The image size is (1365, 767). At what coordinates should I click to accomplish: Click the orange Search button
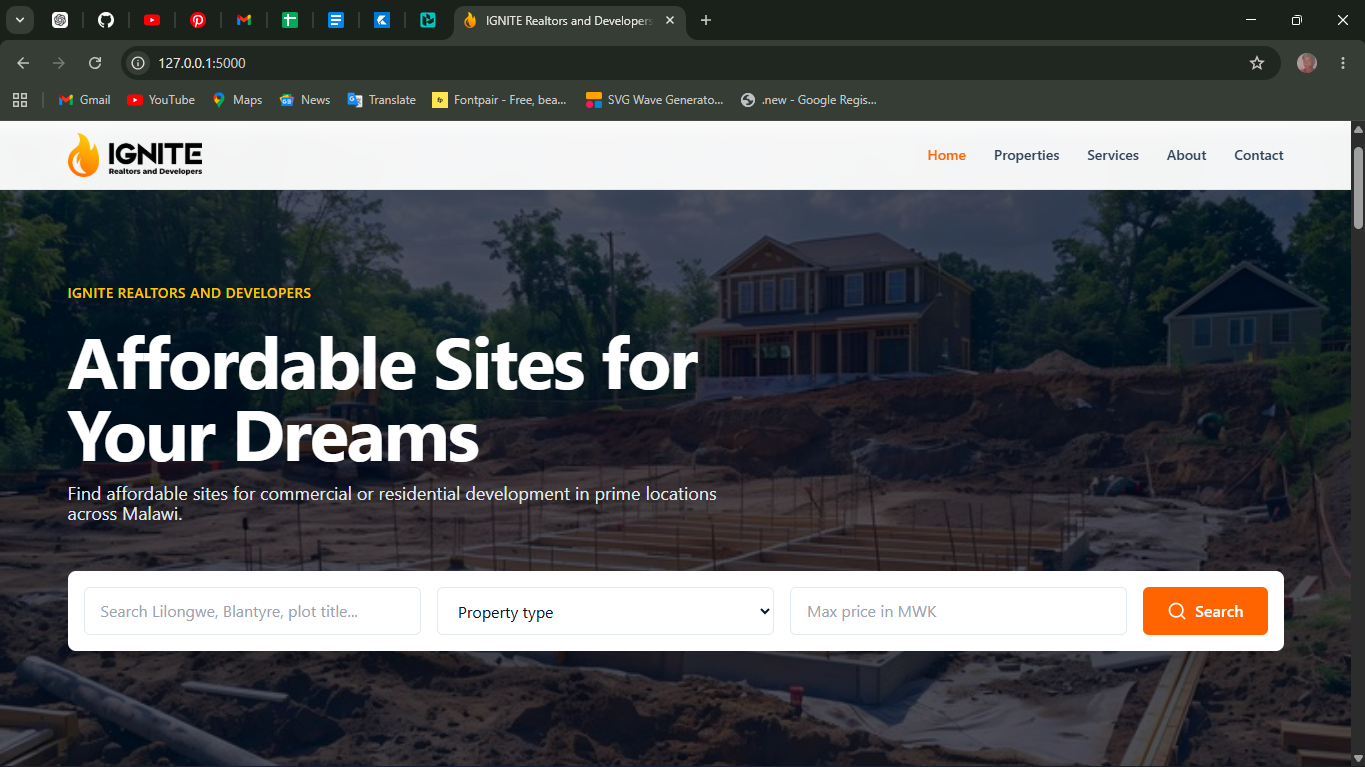tap(1205, 611)
